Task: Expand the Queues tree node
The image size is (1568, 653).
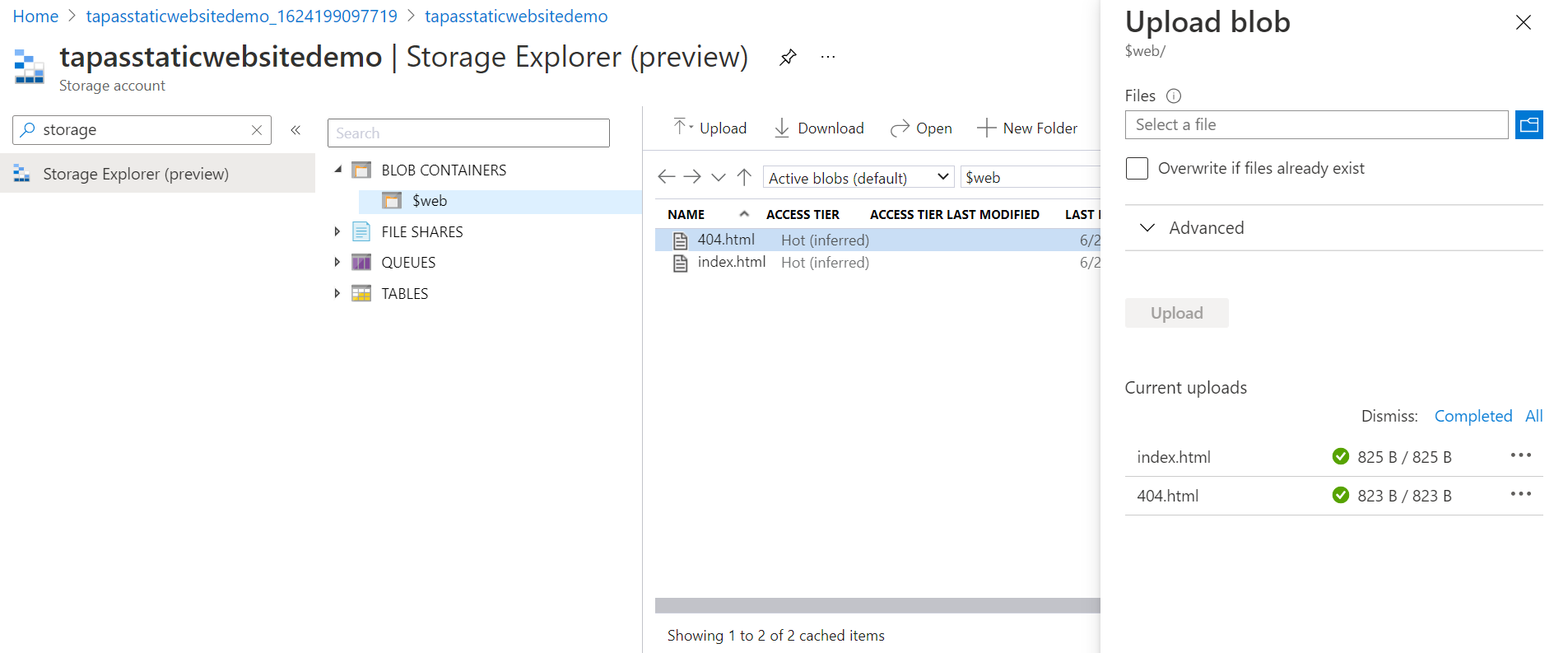Action: (x=337, y=263)
